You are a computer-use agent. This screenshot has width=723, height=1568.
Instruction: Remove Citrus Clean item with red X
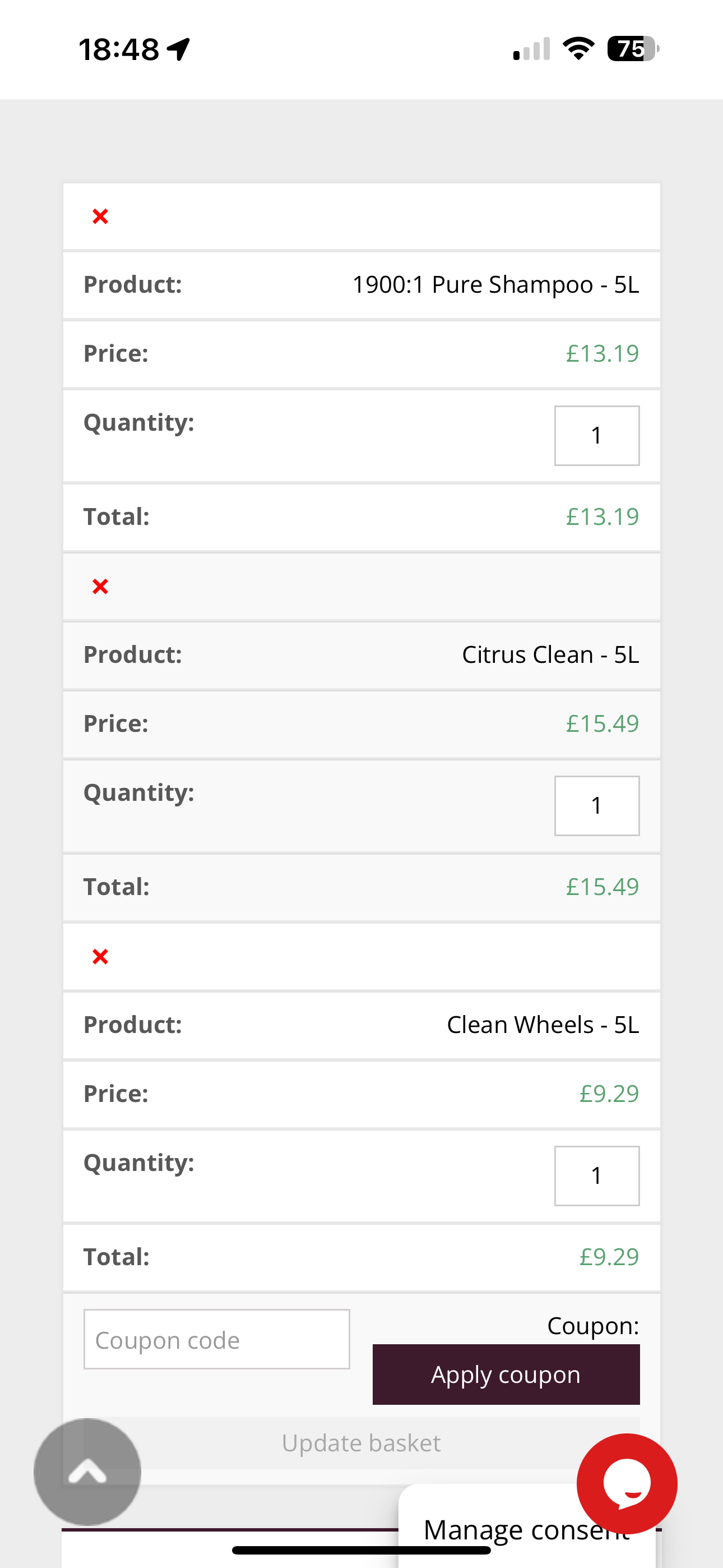[x=100, y=587]
